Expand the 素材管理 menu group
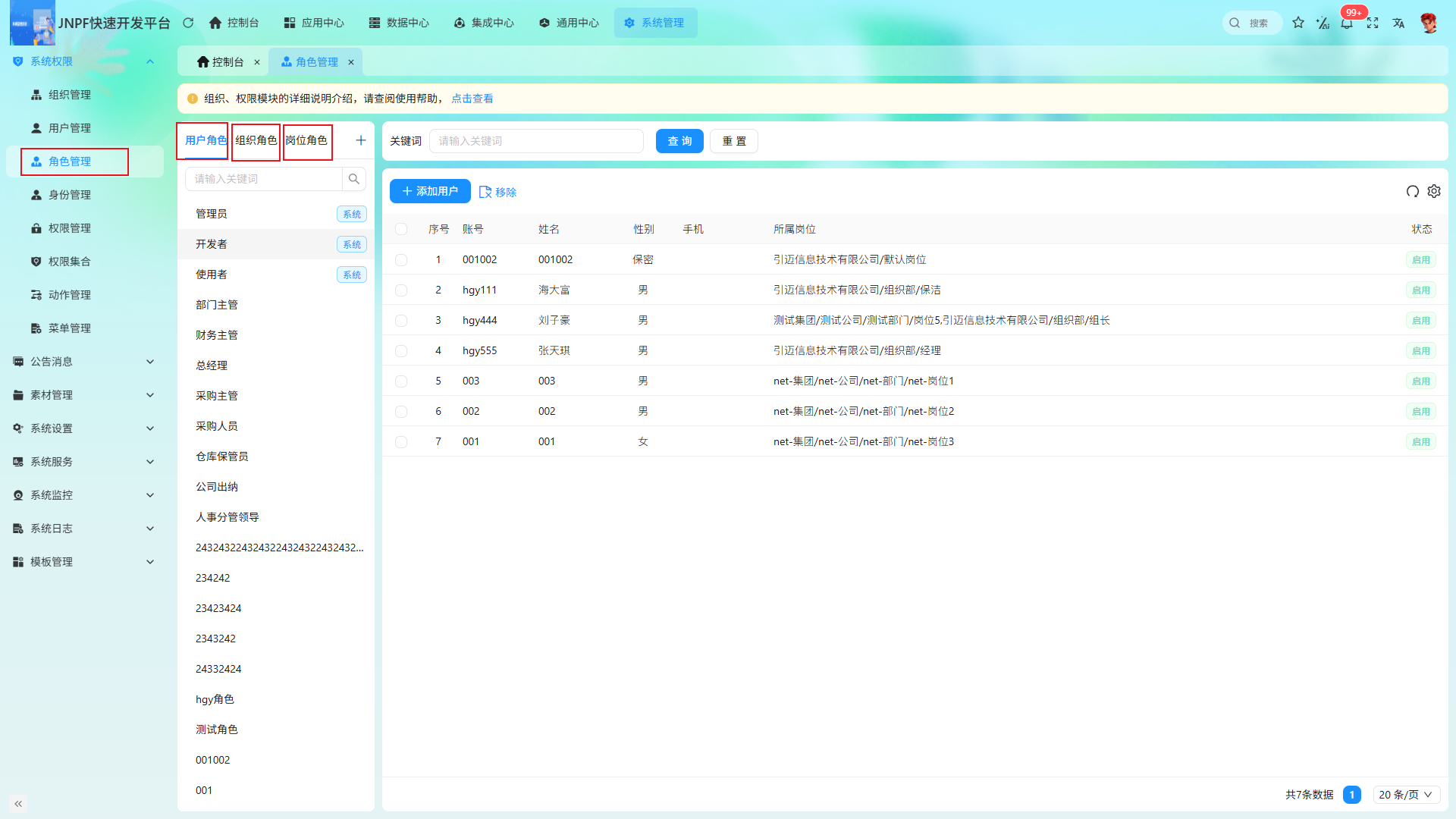Image resolution: width=1456 pixels, height=819 pixels. pos(84,395)
